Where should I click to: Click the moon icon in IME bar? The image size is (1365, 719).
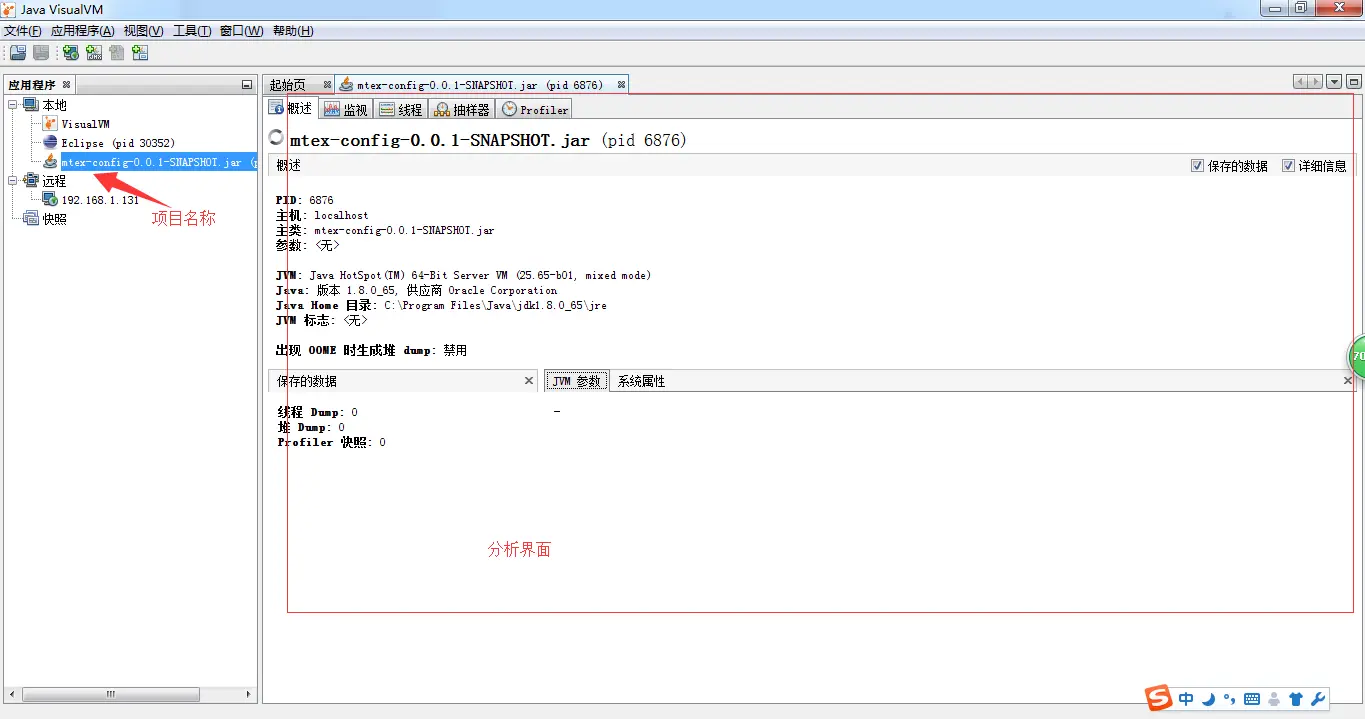(x=1209, y=699)
